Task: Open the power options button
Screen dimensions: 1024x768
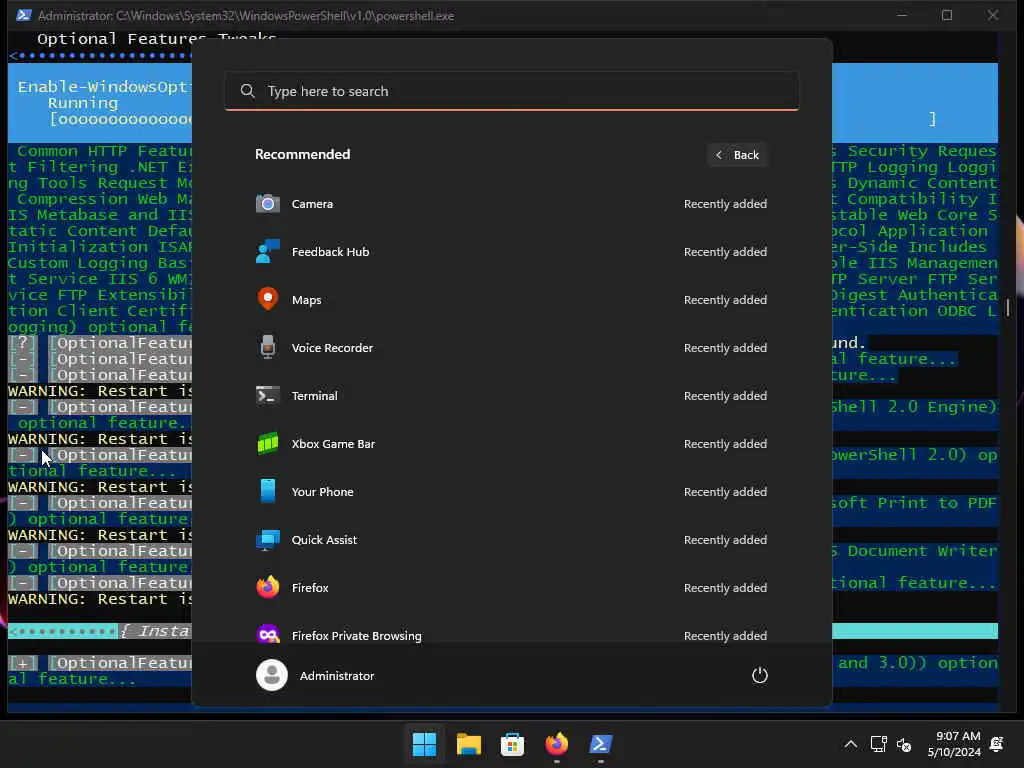Action: tap(760, 675)
